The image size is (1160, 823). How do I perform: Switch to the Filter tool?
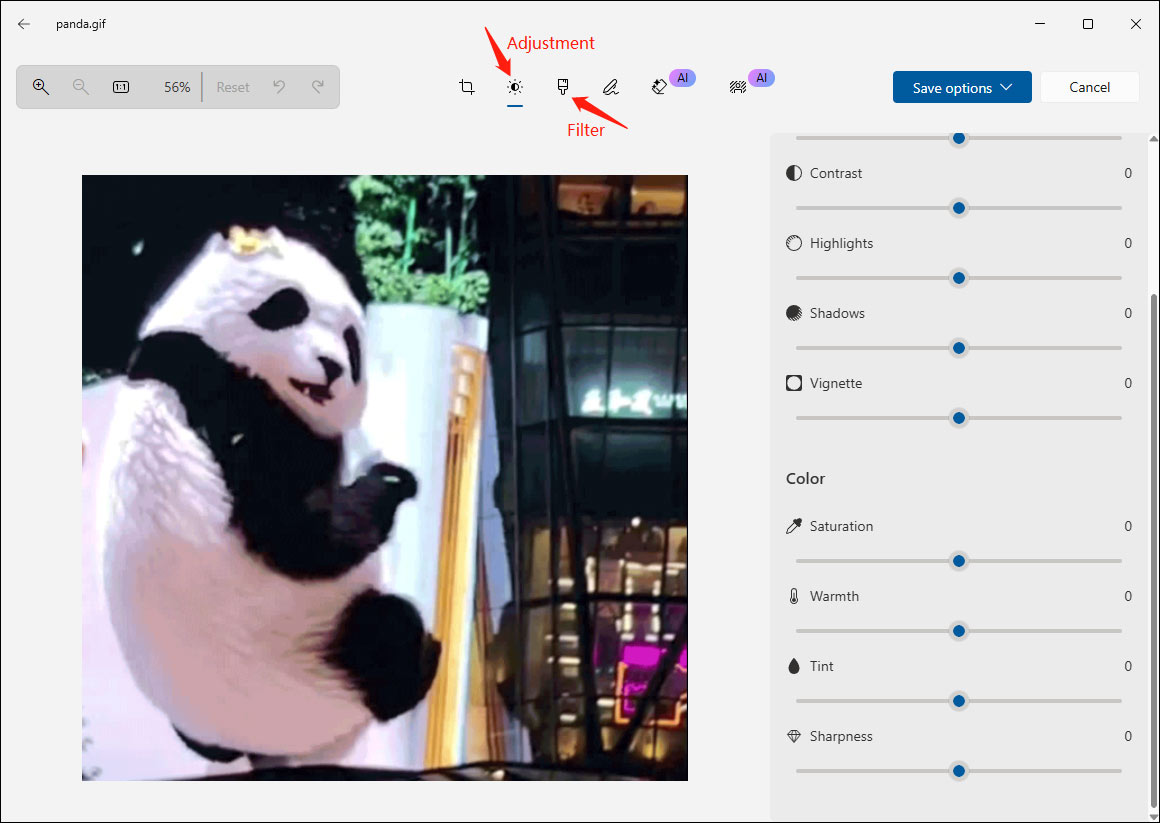pyautogui.click(x=562, y=87)
